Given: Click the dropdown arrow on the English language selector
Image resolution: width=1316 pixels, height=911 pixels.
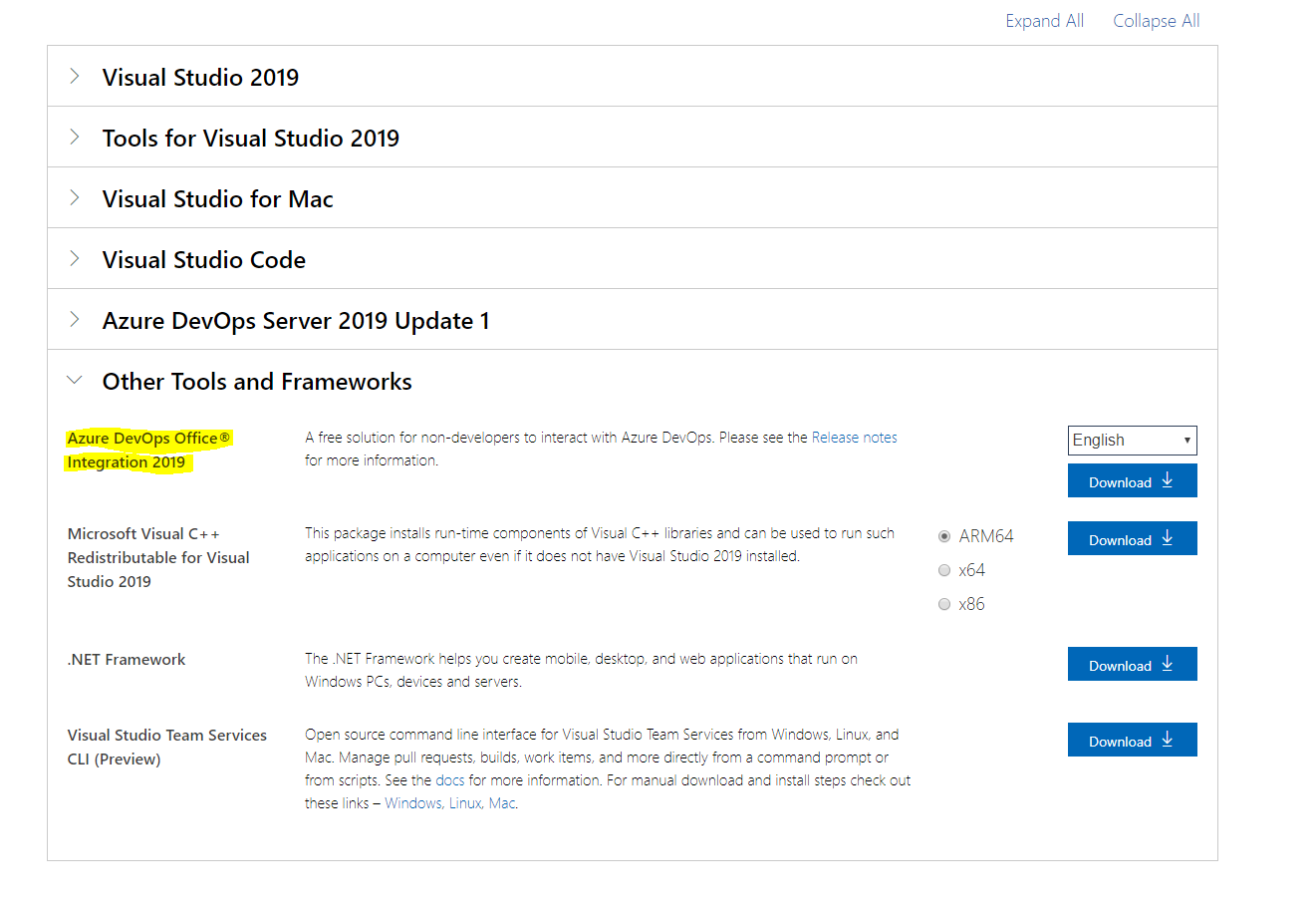Looking at the screenshot, I should point(1187,440).
